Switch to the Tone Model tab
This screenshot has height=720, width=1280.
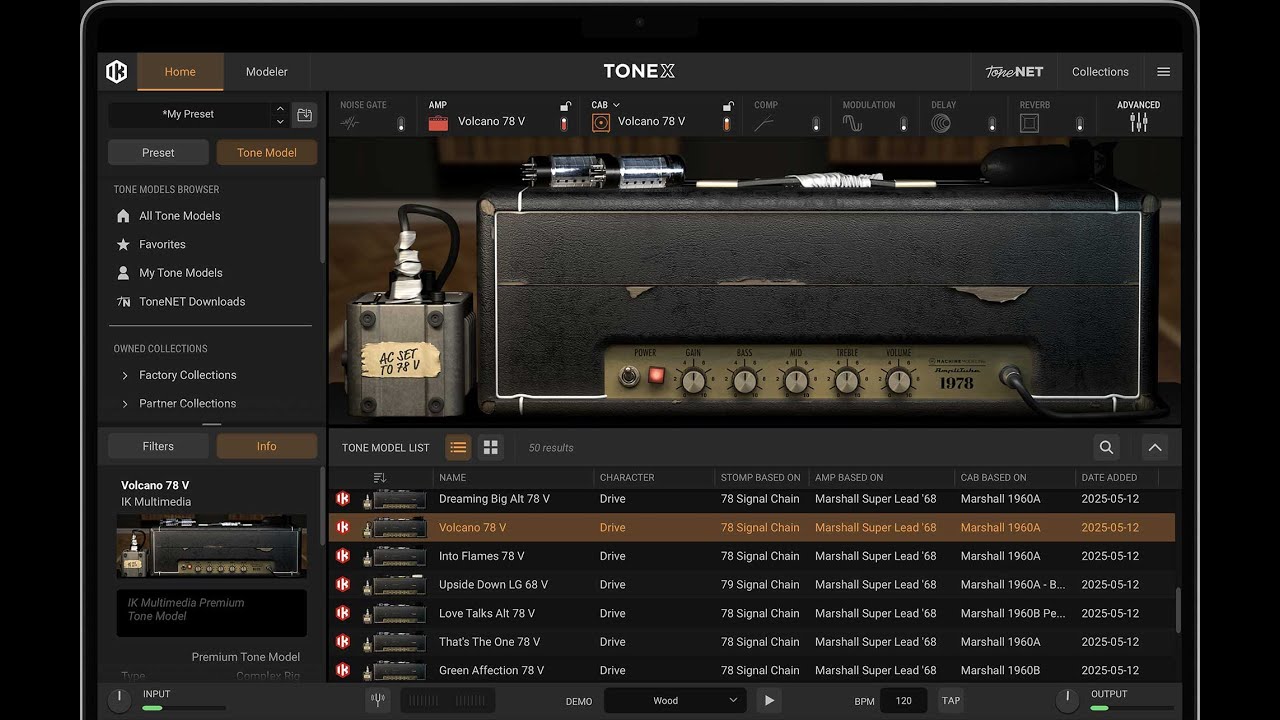pyautogui.click(x=266, y=153)
